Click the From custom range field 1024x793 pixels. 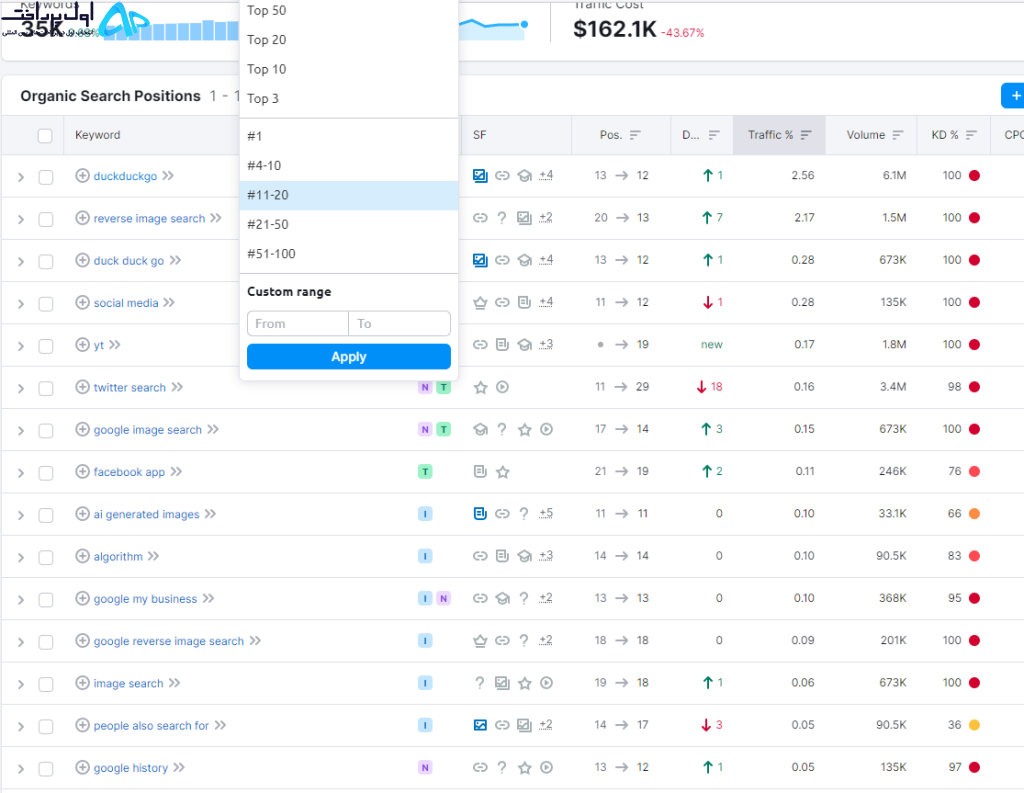(298, 323)
